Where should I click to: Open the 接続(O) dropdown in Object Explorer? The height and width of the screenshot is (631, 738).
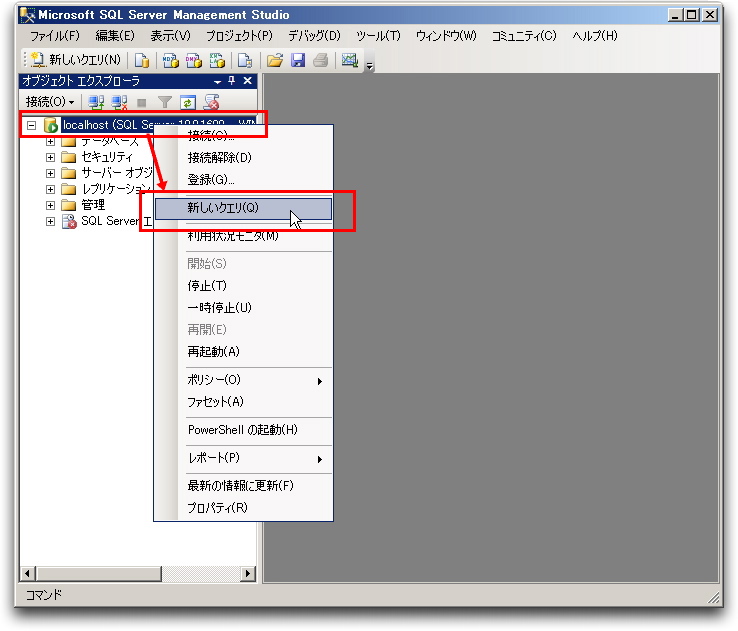pyautogui.click(x=50, y=102)
